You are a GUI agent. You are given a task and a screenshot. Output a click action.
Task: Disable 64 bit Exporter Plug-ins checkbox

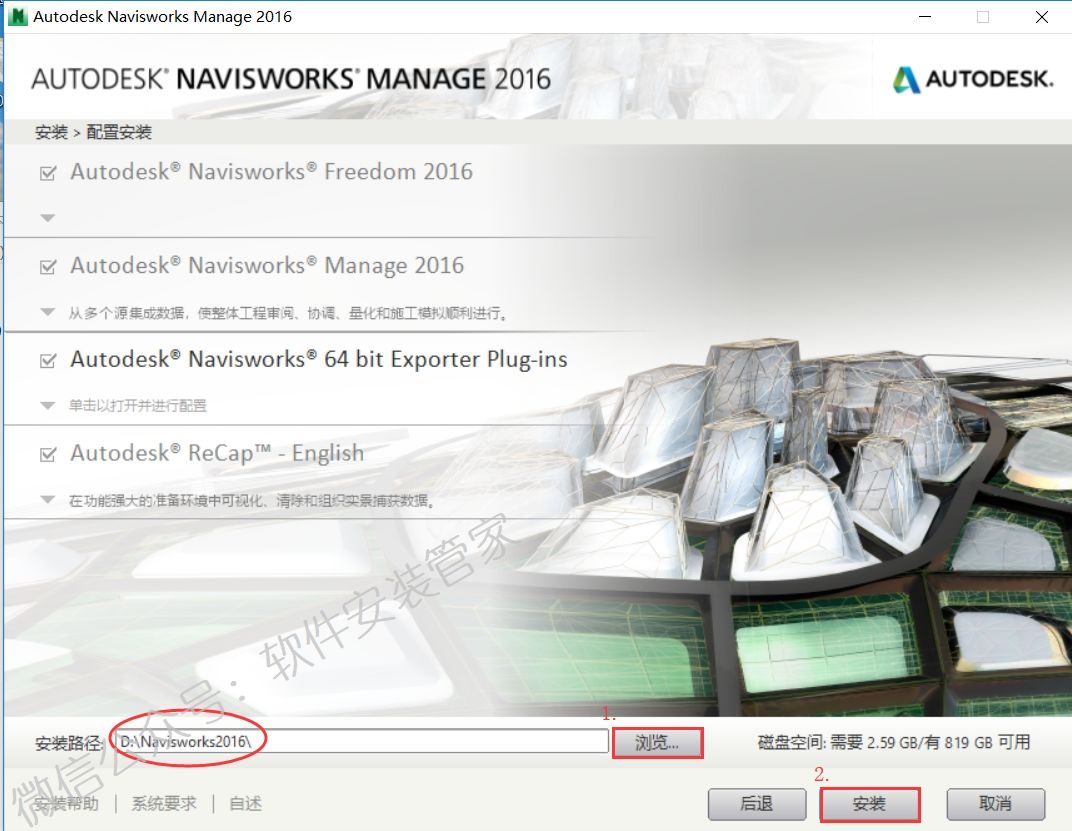click(47, 361)
